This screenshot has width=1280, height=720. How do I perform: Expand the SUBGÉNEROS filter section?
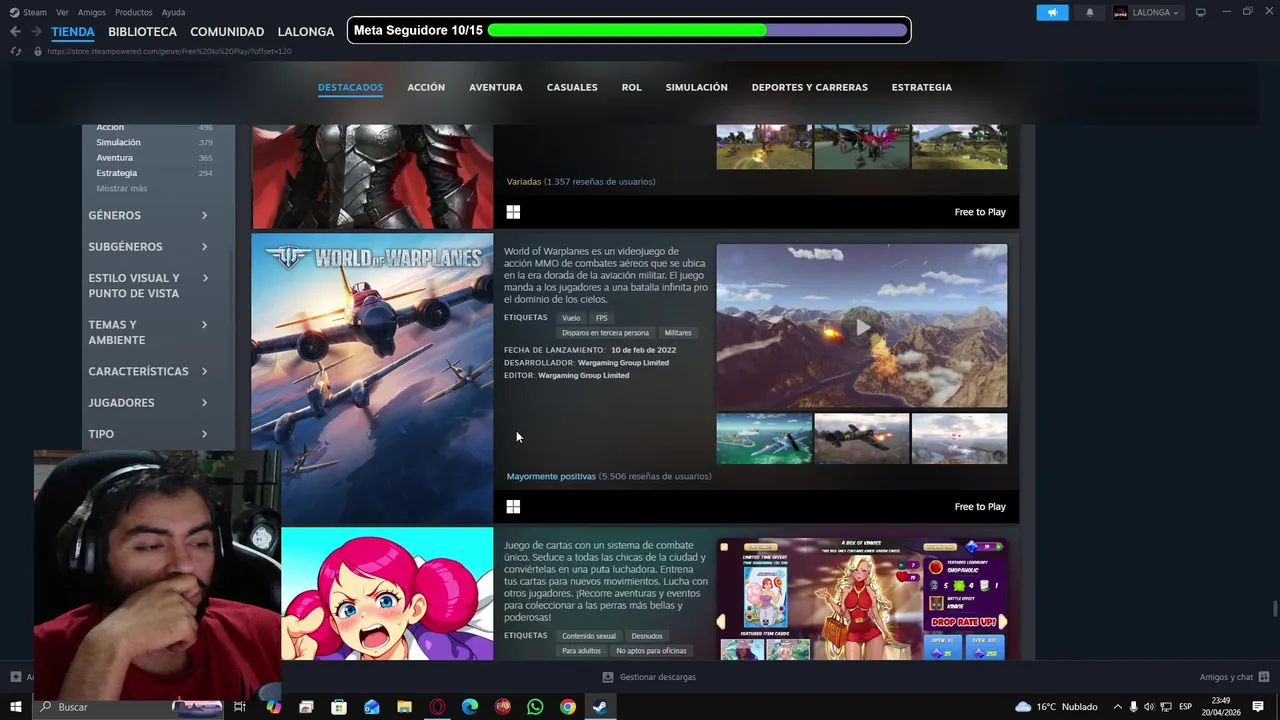tap(148, 247)
